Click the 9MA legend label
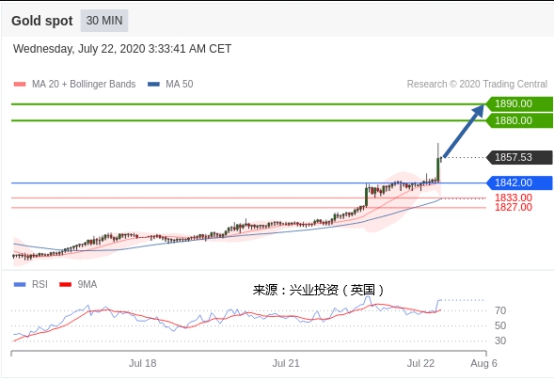The width and height of the screenshot is (554, 380). coord(87,284)
